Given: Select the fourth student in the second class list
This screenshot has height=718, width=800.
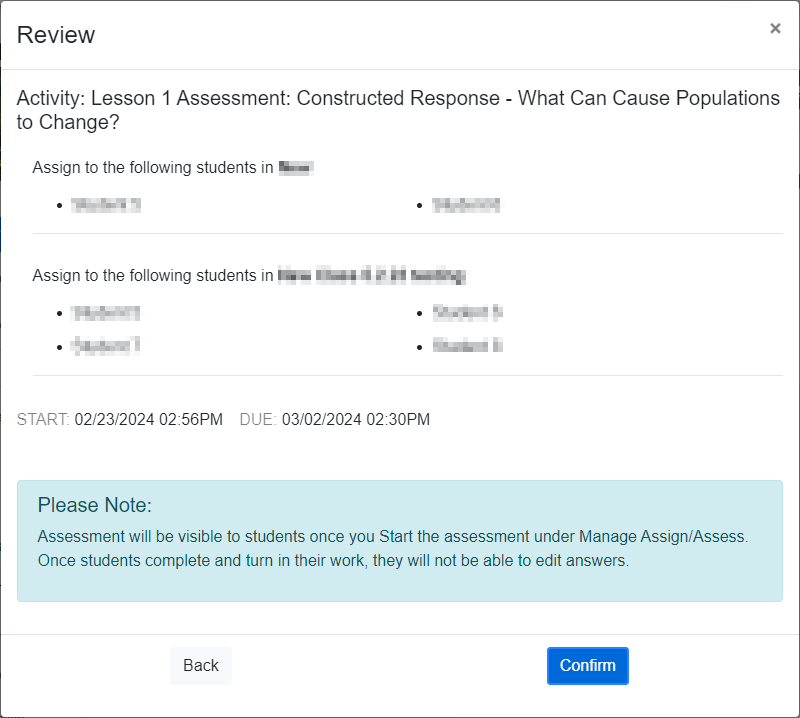Looking at the screenshot, I should point(467,346).
